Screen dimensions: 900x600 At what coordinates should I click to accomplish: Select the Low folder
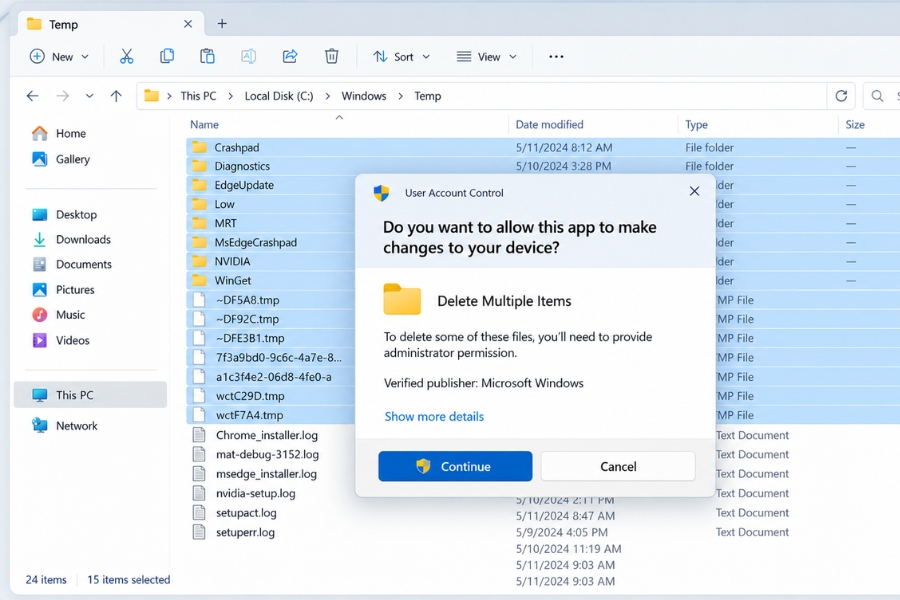(x=224, y=204)
